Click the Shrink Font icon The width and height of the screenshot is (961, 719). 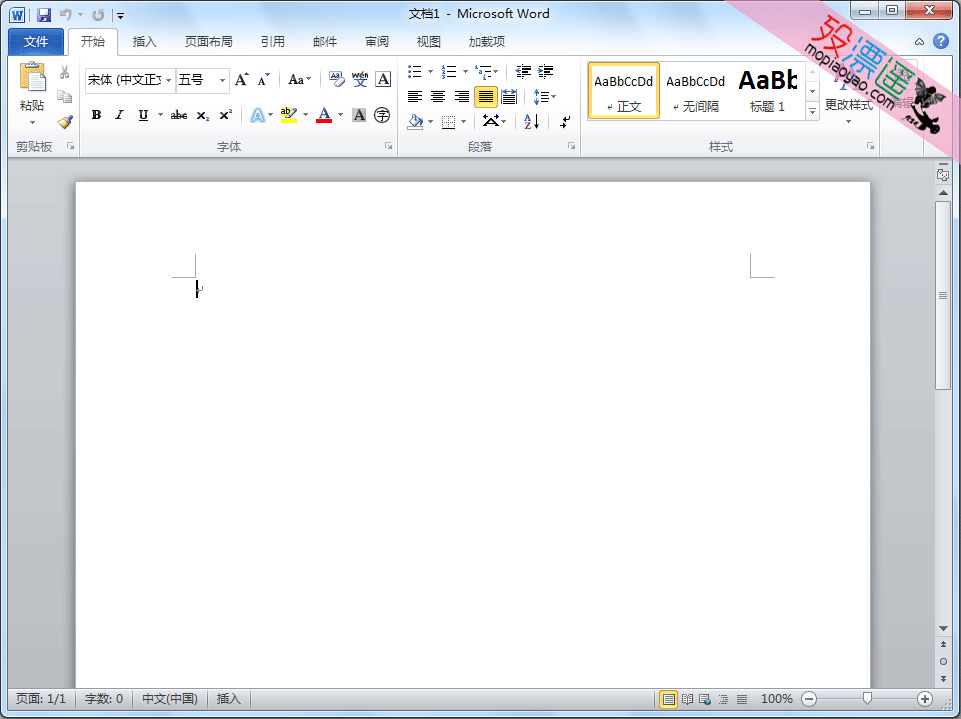264,80
